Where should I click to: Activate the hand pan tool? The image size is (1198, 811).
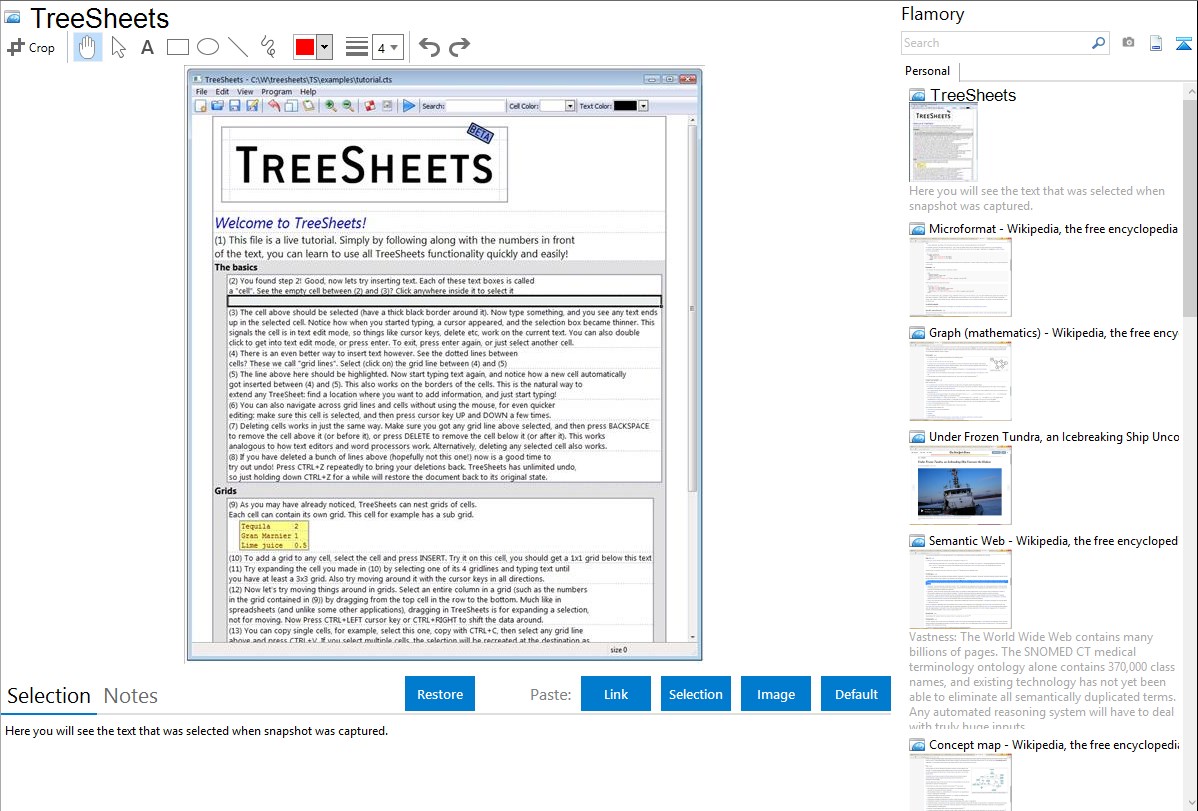87,47
